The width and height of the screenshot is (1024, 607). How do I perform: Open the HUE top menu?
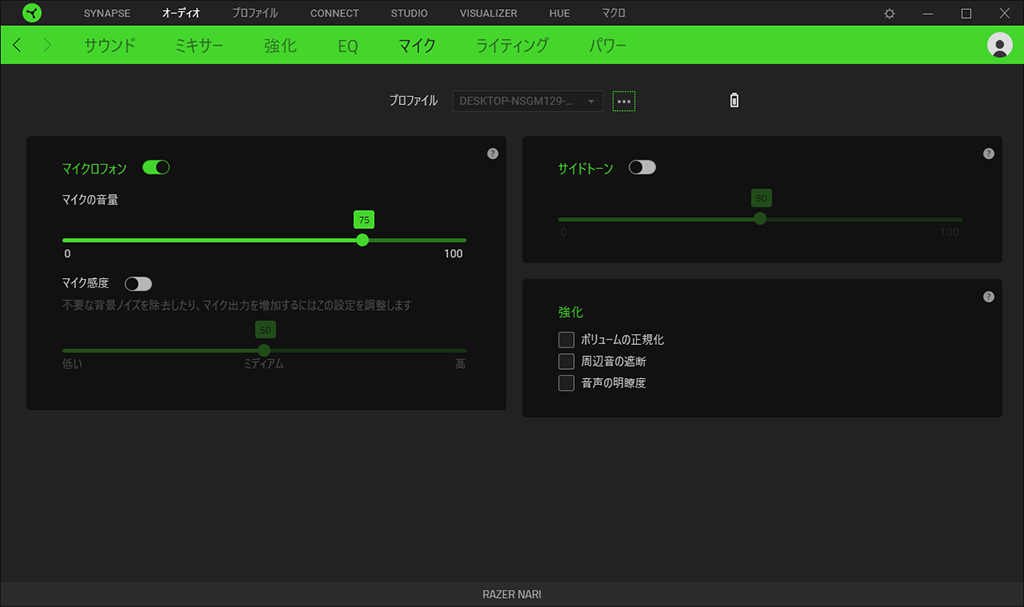tap(560, 13)
